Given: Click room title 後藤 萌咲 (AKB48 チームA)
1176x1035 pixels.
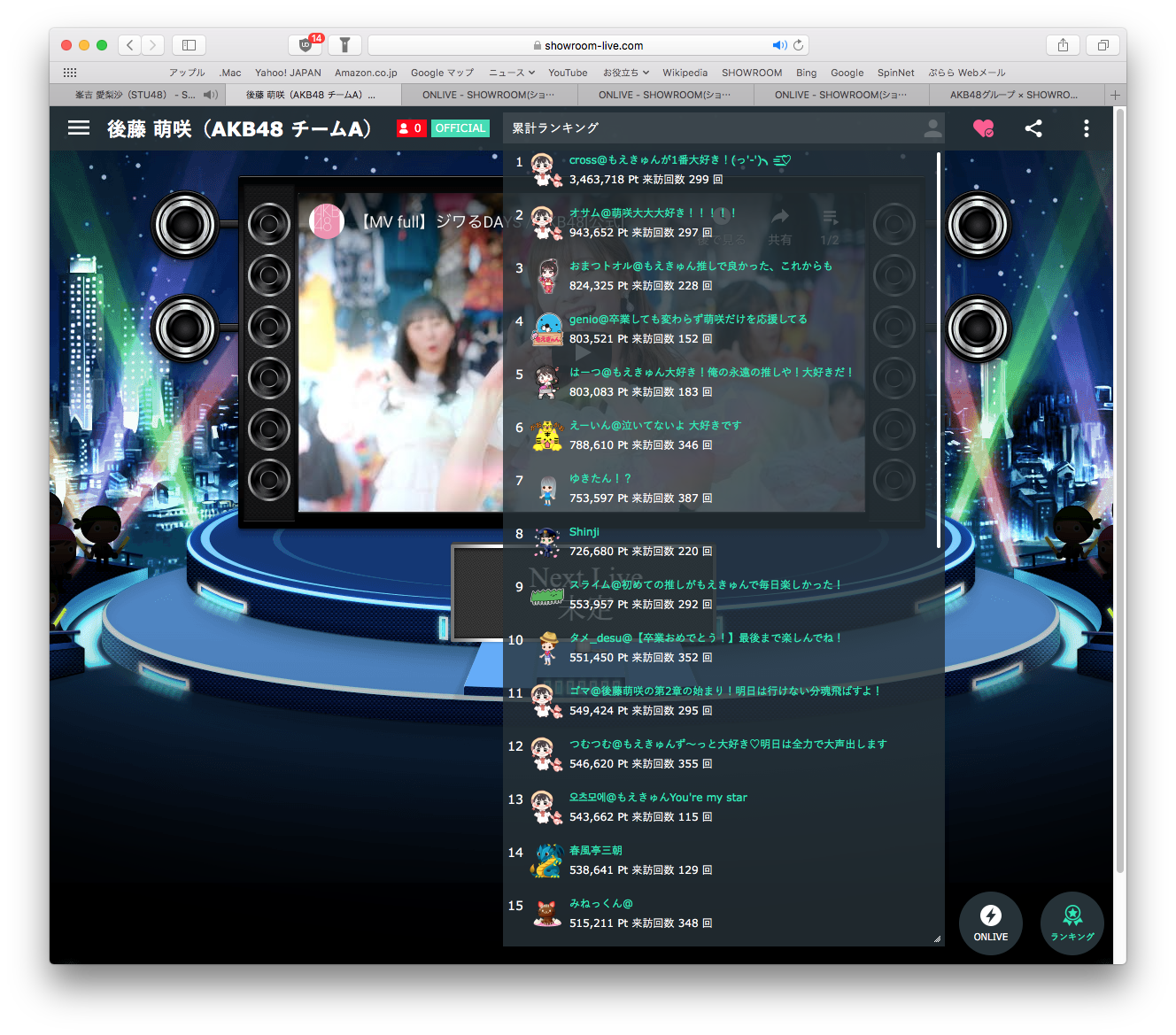Looking at the screenshot, I should [x=239, y=129].
